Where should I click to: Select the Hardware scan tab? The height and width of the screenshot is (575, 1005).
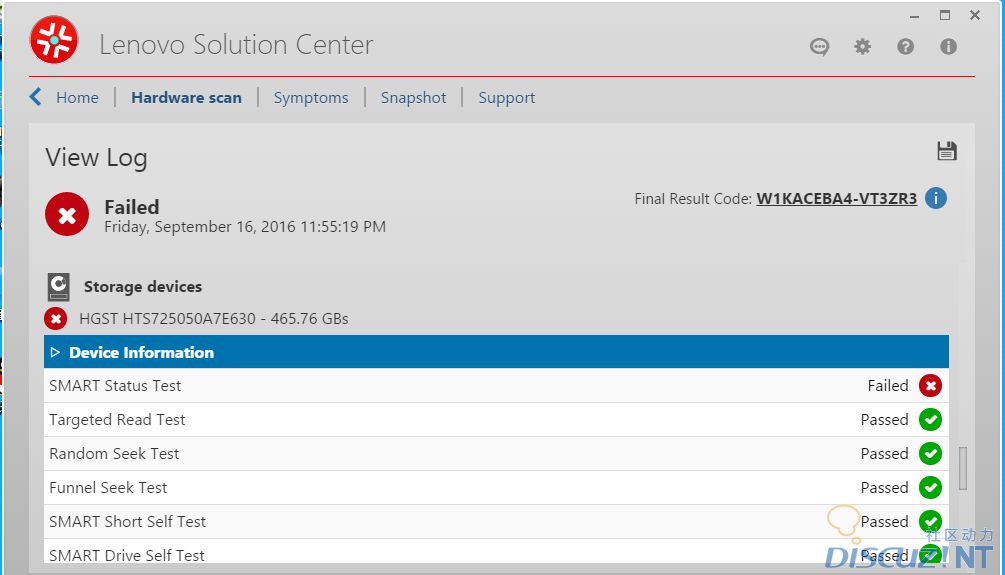[x=187, y=97]
